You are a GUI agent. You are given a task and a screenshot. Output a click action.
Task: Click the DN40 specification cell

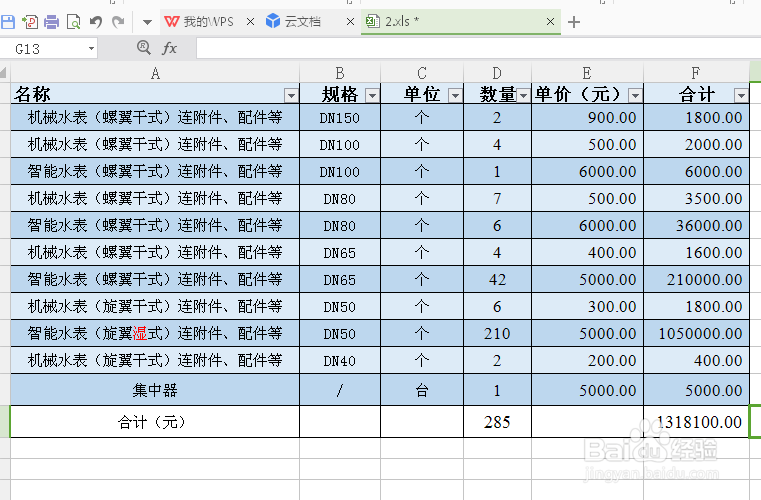(340, 361)
